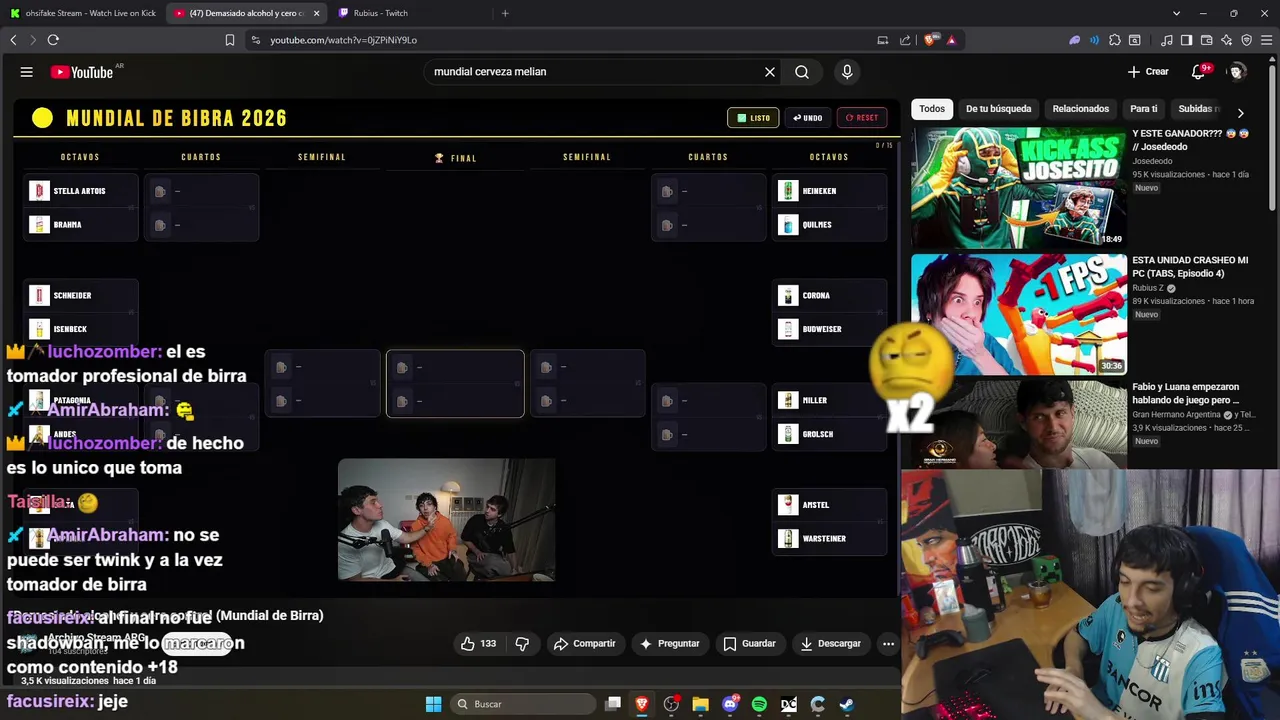Select the De tu búsqueda chip
1280x720 pixels.
(998, 109)
